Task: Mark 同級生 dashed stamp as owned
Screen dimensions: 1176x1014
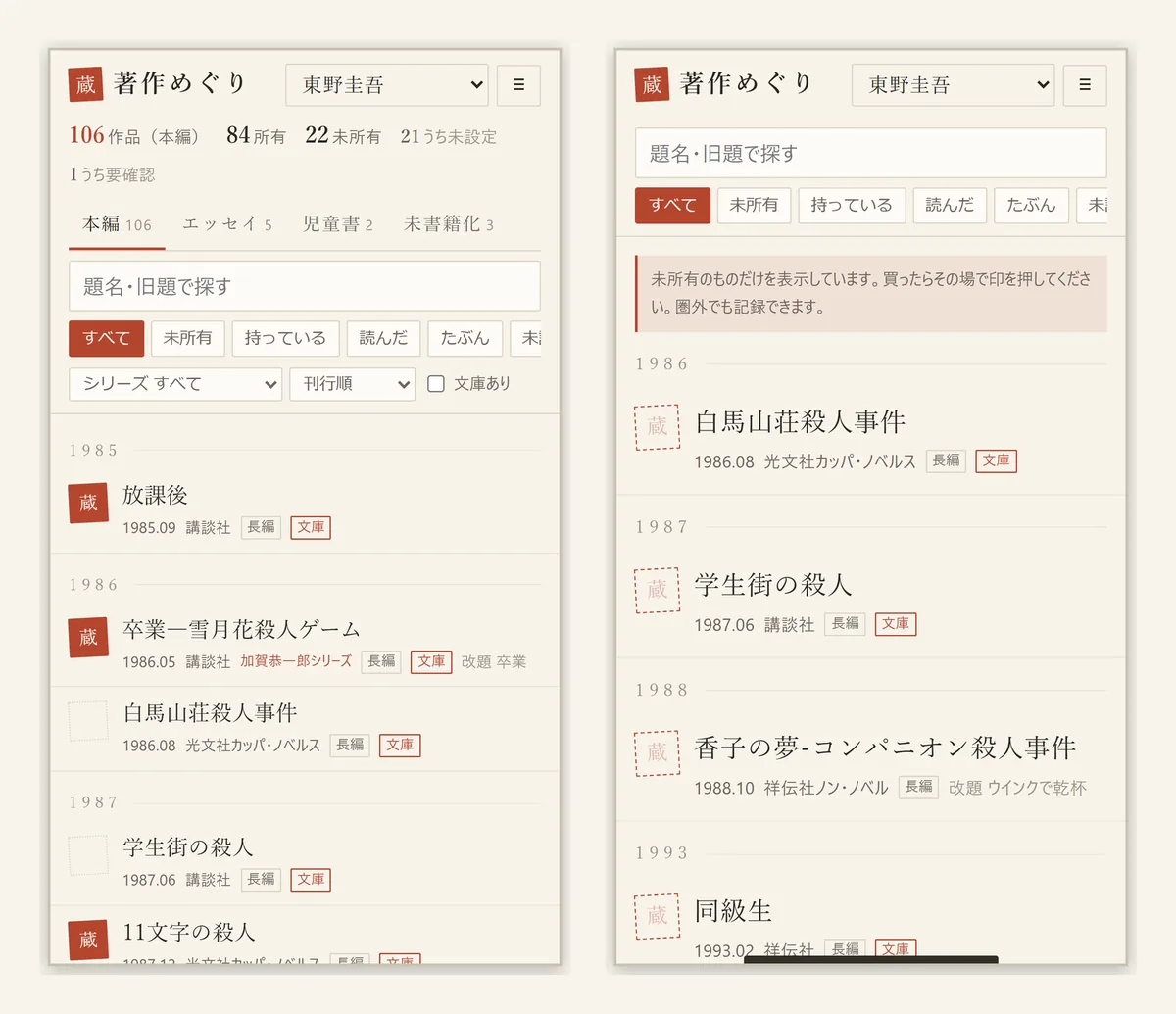Action: pos(658,916)
